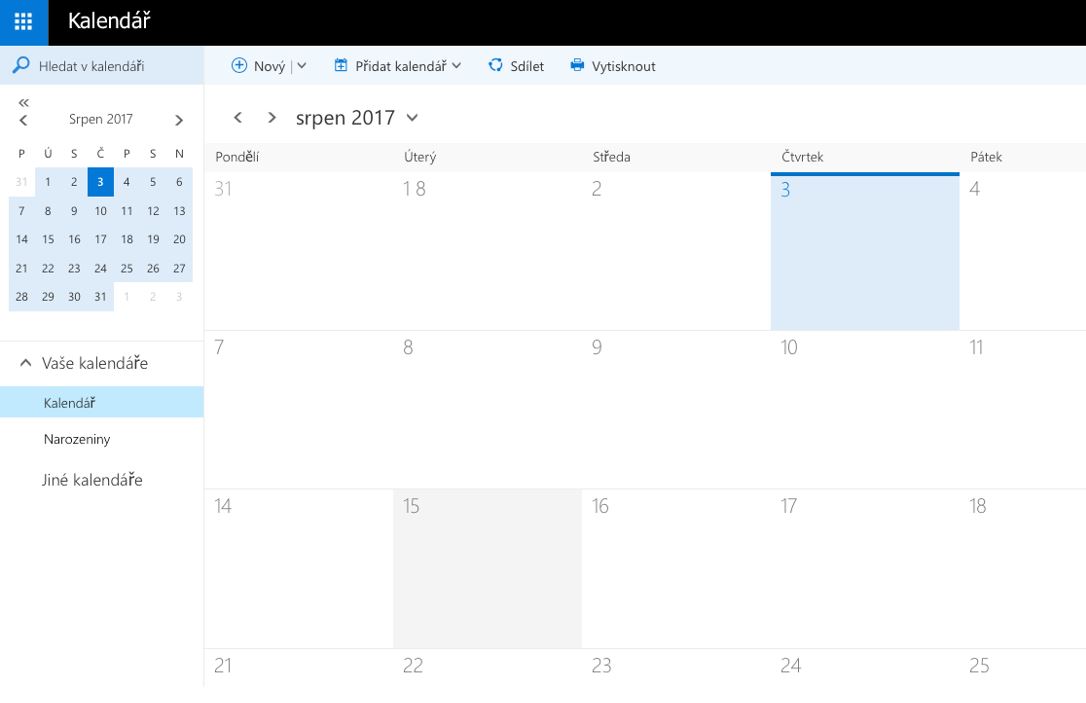Expand the srpen 2017 month picker
Viewport: 1086px width, 703px height.
coord(412,118)
